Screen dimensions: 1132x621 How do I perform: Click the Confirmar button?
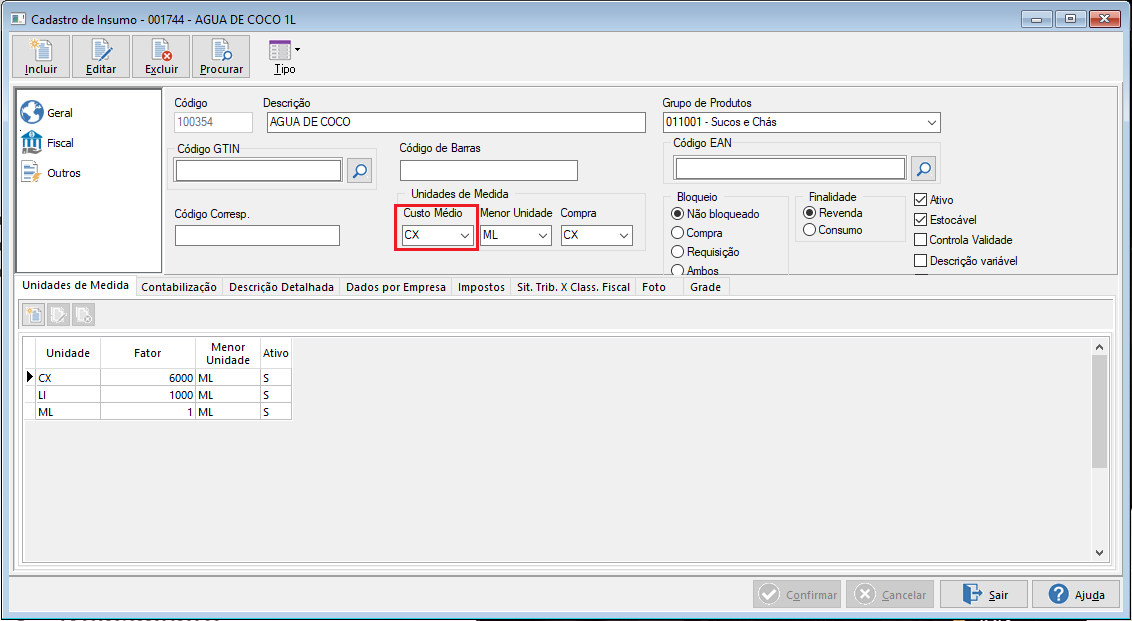(797, 595)
